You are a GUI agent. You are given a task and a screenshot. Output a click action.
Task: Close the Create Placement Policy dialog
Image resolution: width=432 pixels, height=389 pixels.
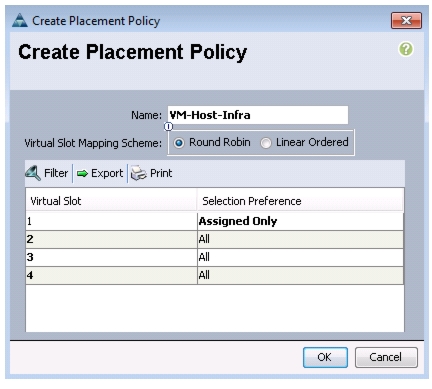coord(406,21)
